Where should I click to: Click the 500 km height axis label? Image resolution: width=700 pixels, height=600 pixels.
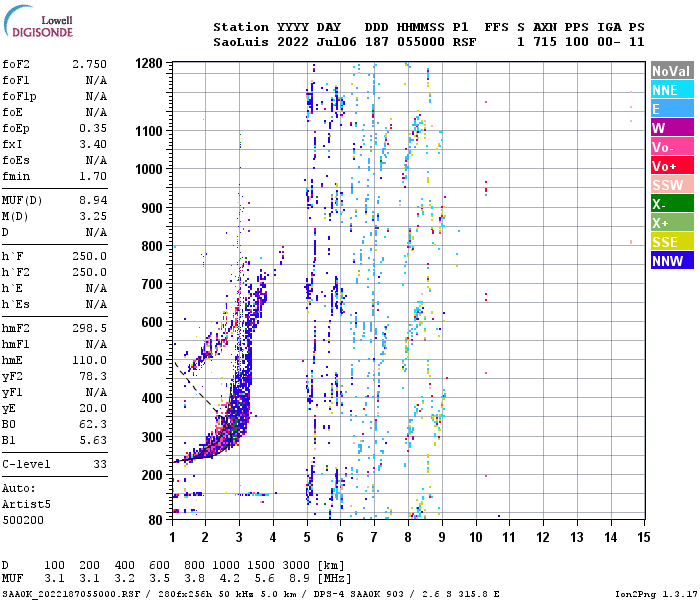click(152, 360)
